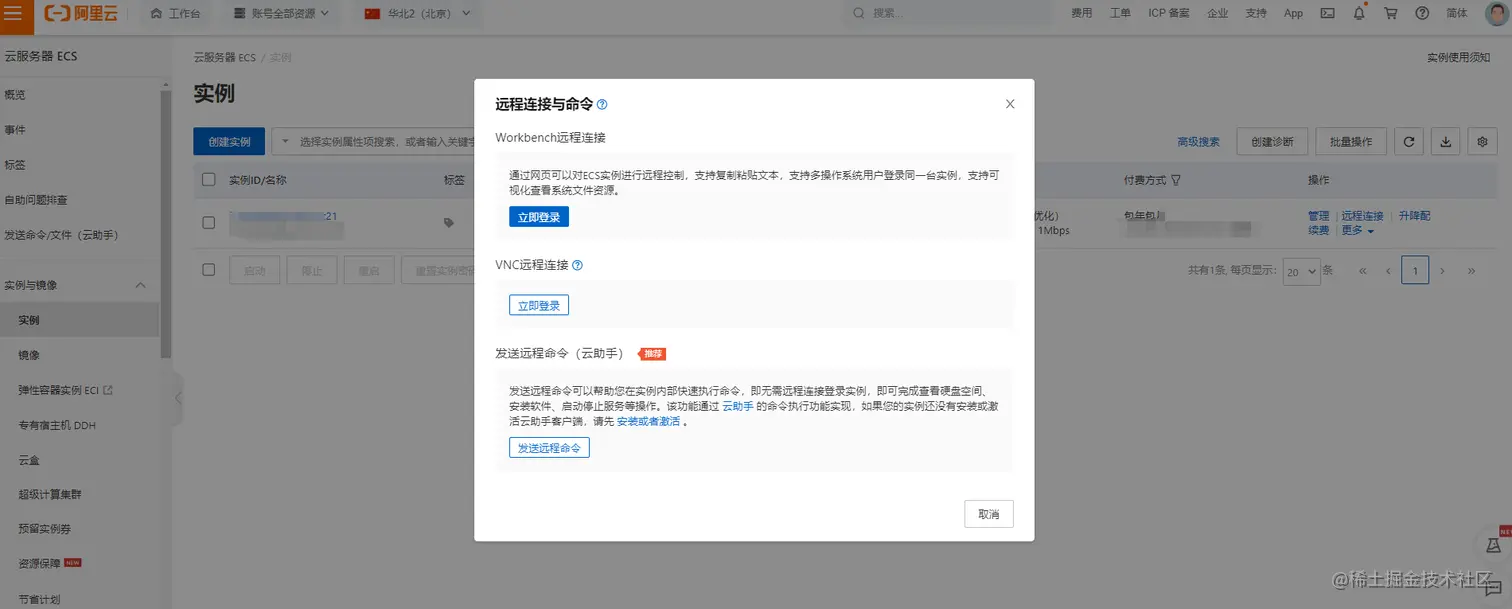
Task: Click the help icon next to 远程连接与命令
Action: (x=602, y=104)
